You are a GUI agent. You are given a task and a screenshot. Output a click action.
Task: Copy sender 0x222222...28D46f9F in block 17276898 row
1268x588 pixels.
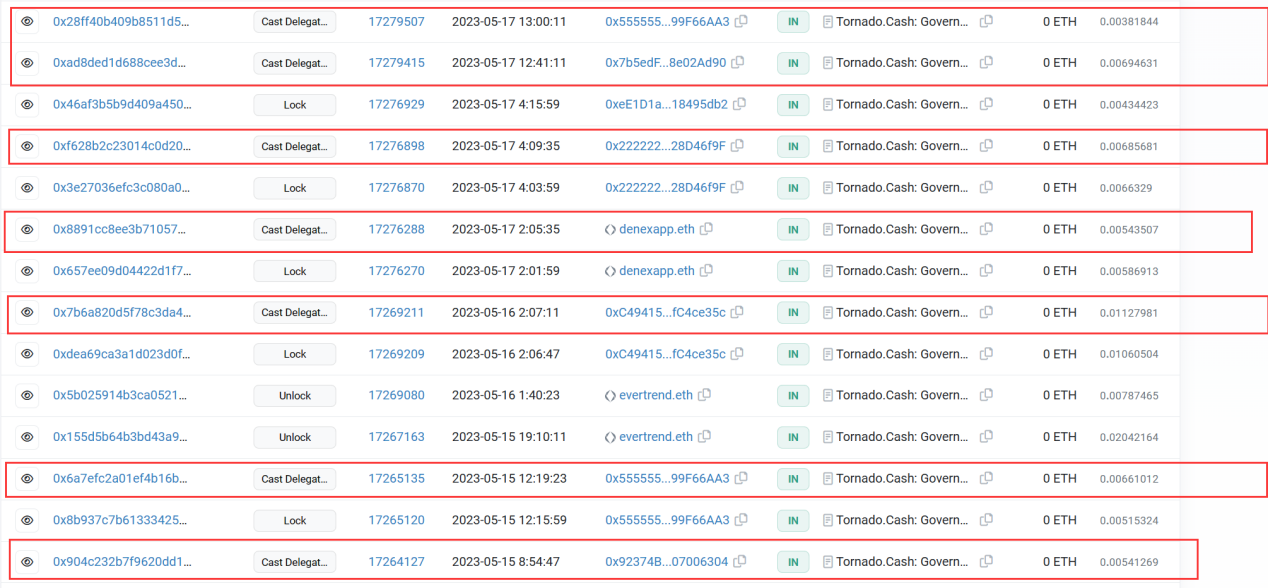738,146
